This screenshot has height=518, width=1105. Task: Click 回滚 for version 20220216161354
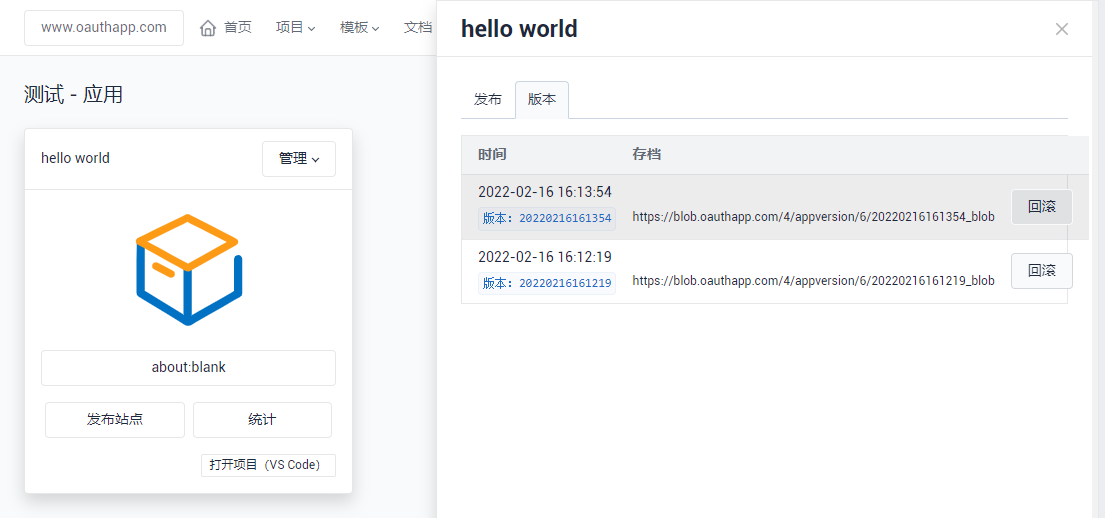[x=1042, y=207]
